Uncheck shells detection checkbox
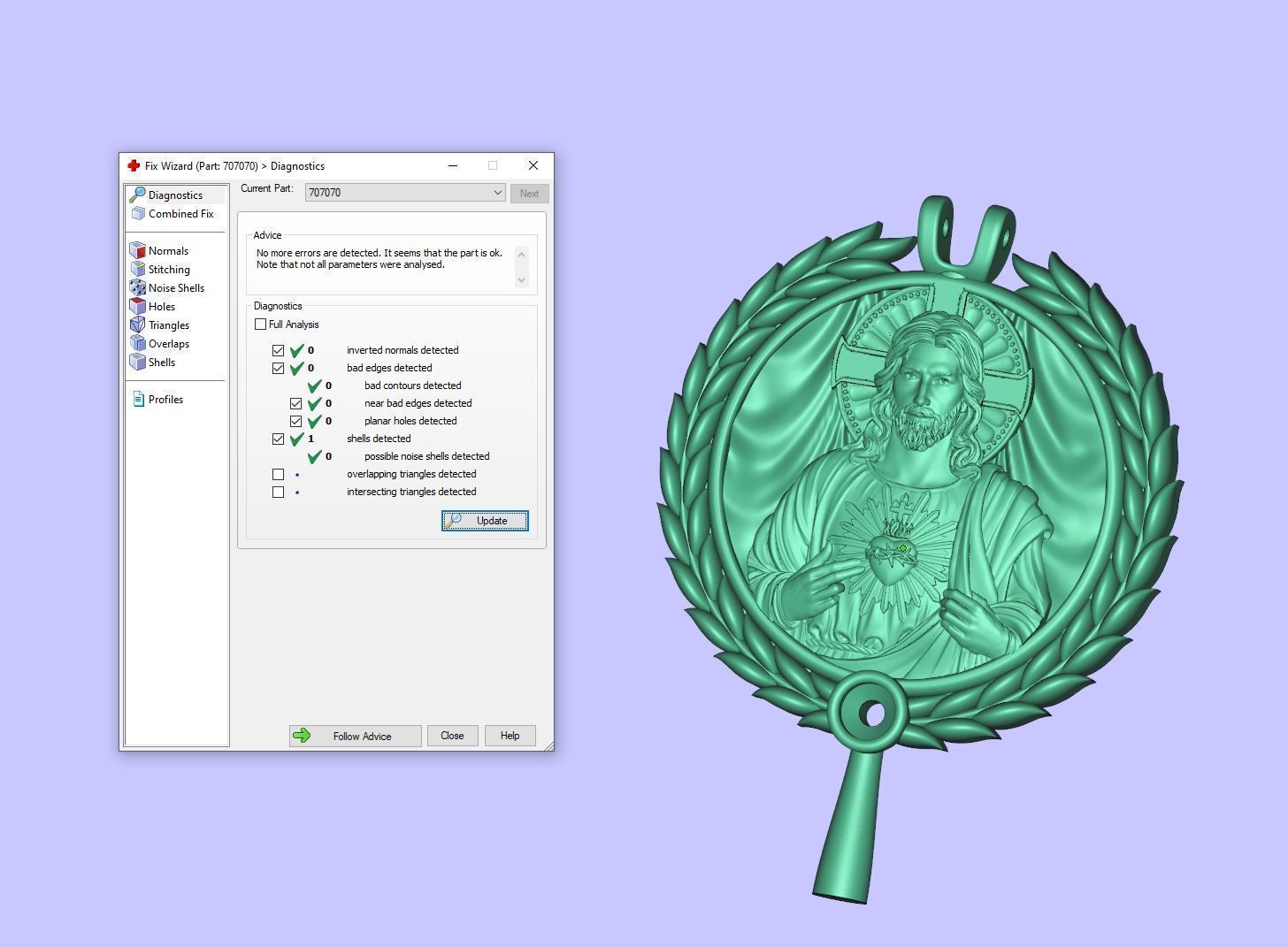This screenshot has width=1288, height=947. coord(279,439)
